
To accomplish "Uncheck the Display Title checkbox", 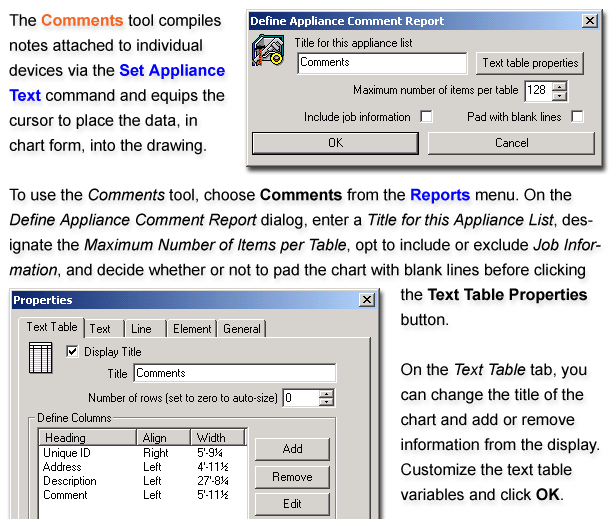I will [72, 351].
